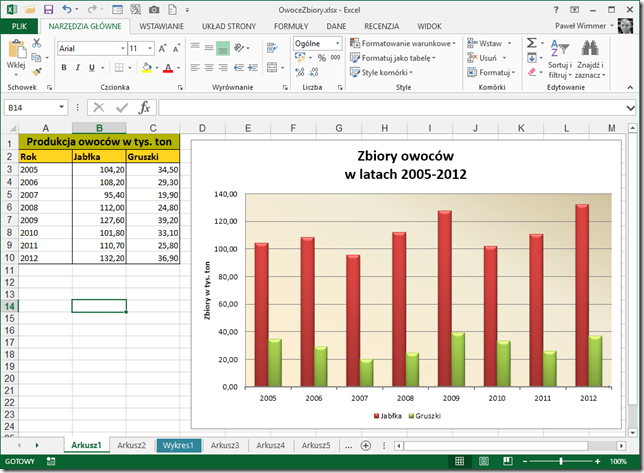Confirm entry with the checkmark icon
This screenshot has height=473, width=644.
point(122,108)
